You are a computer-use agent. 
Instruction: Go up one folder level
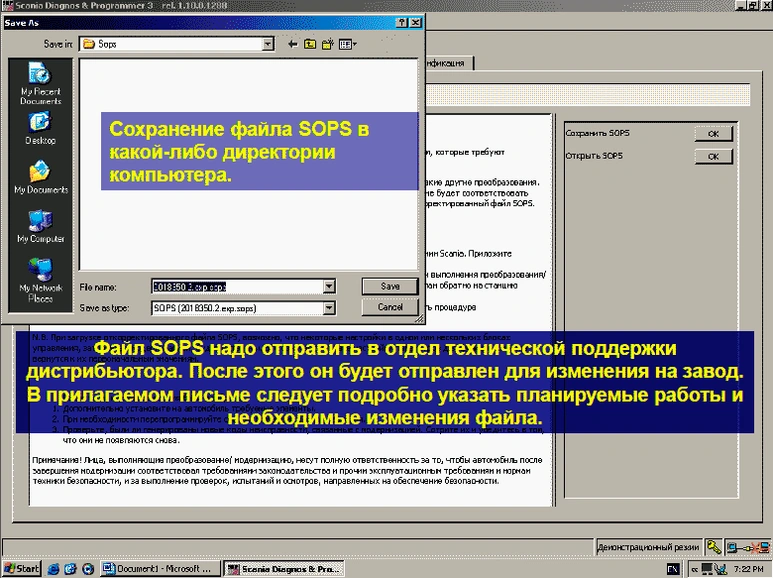[311, 44]
